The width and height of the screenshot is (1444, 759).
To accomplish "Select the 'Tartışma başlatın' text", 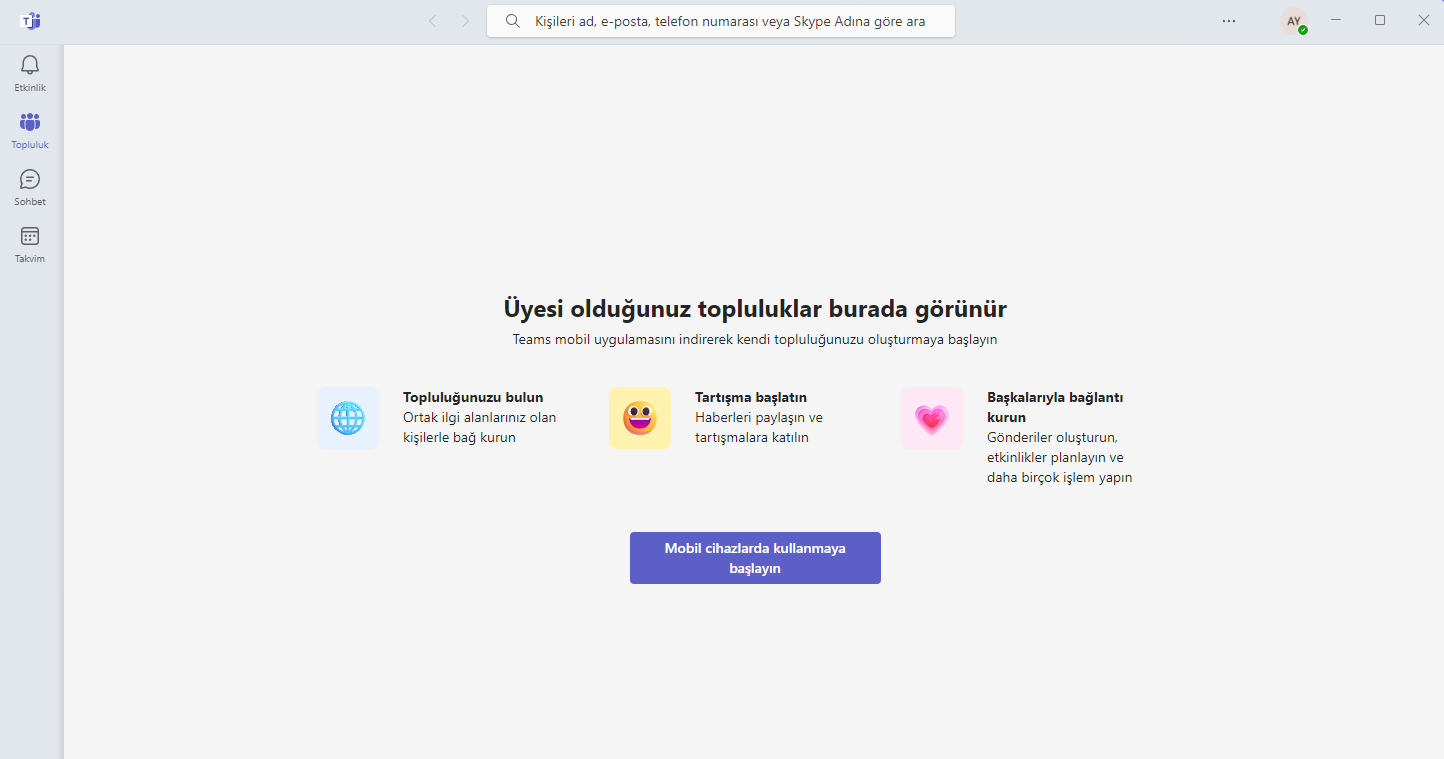I will click(x=750, y=397).
